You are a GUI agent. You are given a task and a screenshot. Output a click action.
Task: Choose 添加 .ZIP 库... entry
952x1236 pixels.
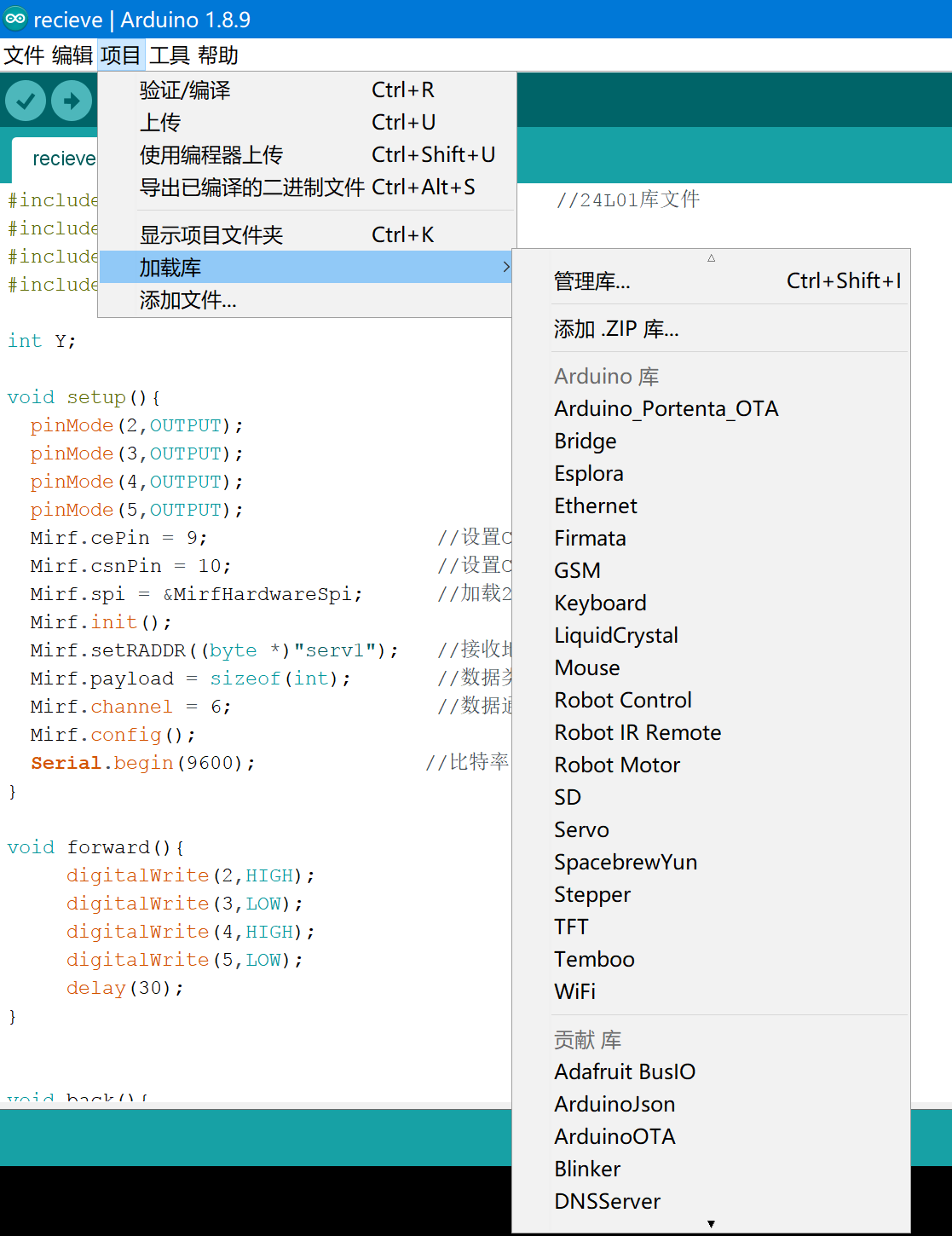tap(711, 328)
